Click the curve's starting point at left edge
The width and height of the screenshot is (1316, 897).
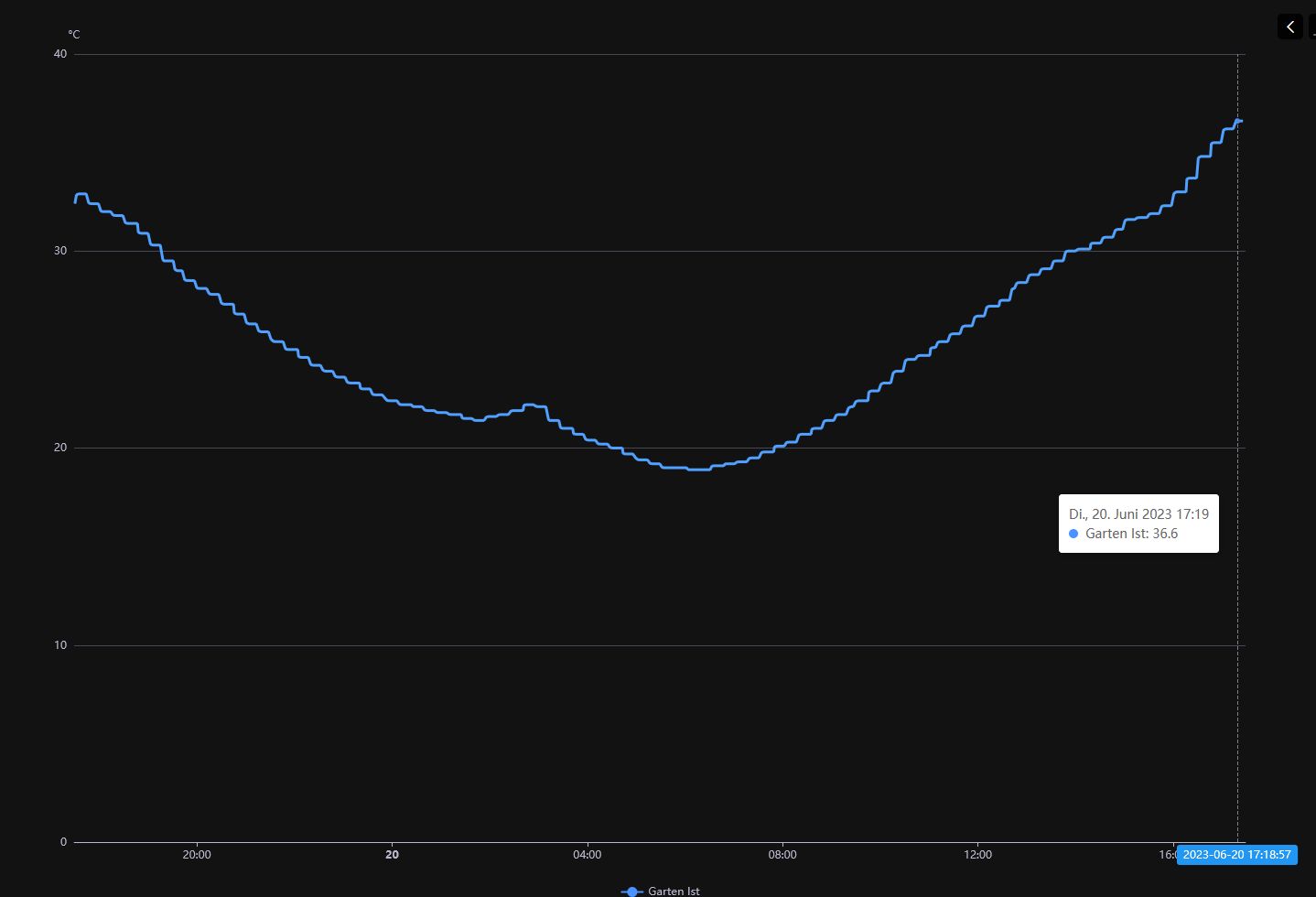[76, 201]
